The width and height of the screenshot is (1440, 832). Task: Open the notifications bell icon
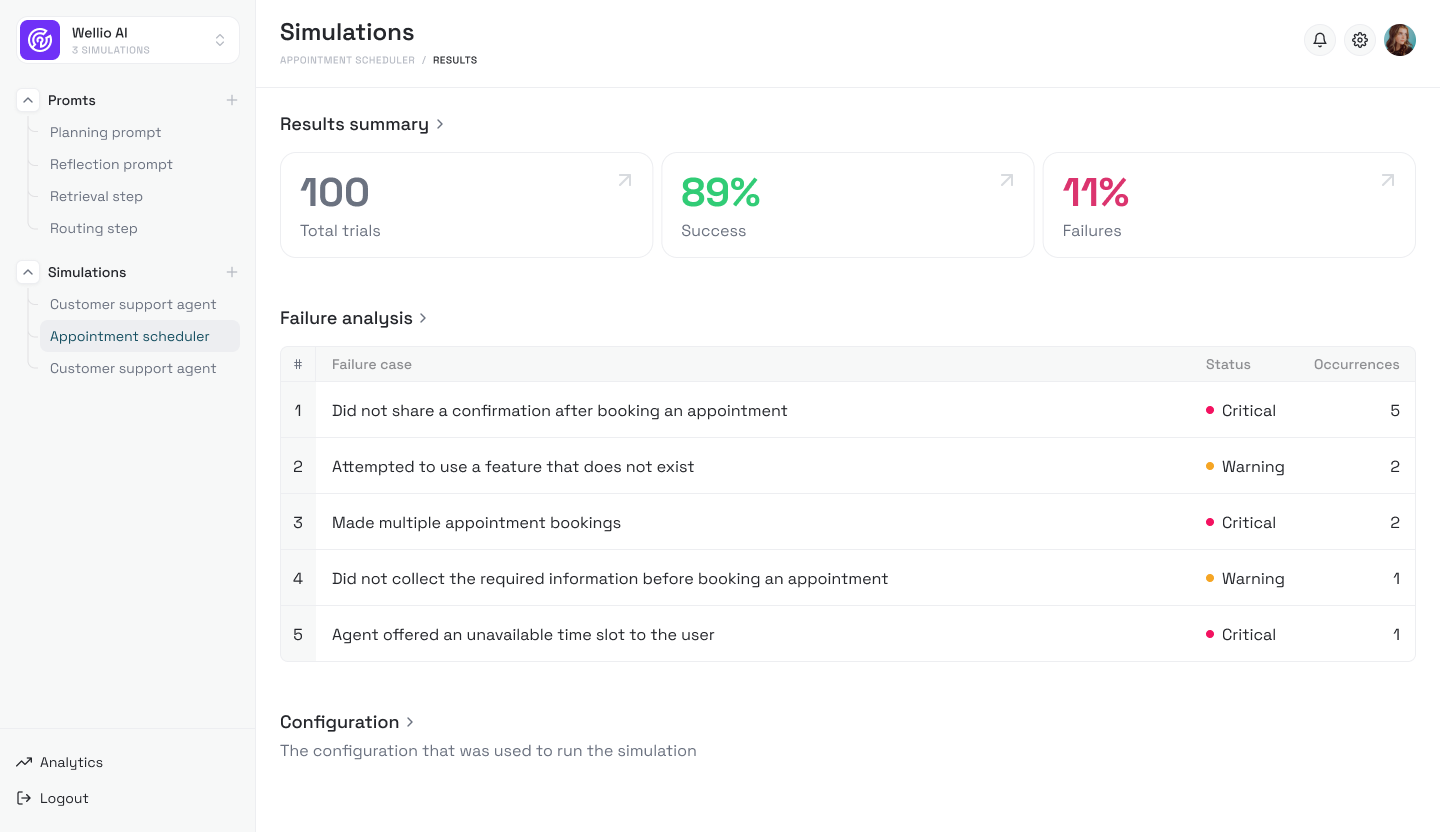[1320, 40]
